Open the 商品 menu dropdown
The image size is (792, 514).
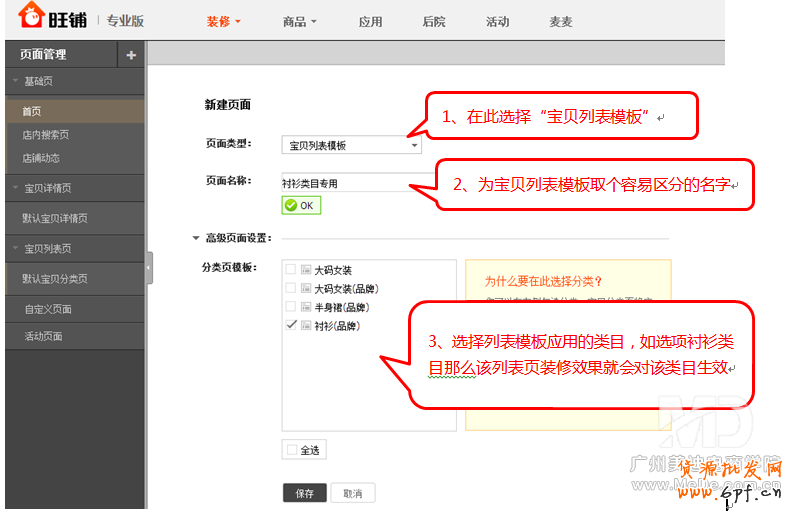point(299,22)
